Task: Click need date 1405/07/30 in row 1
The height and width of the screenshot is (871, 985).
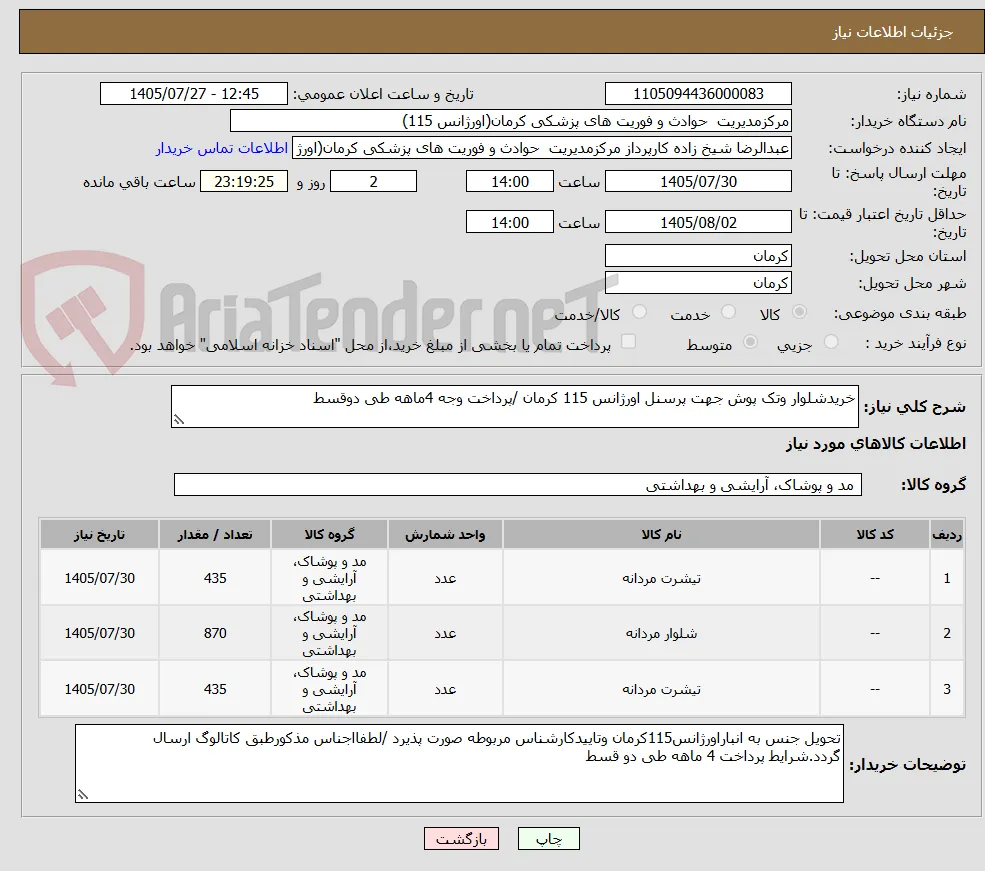Action: click(x=99, y=578)
